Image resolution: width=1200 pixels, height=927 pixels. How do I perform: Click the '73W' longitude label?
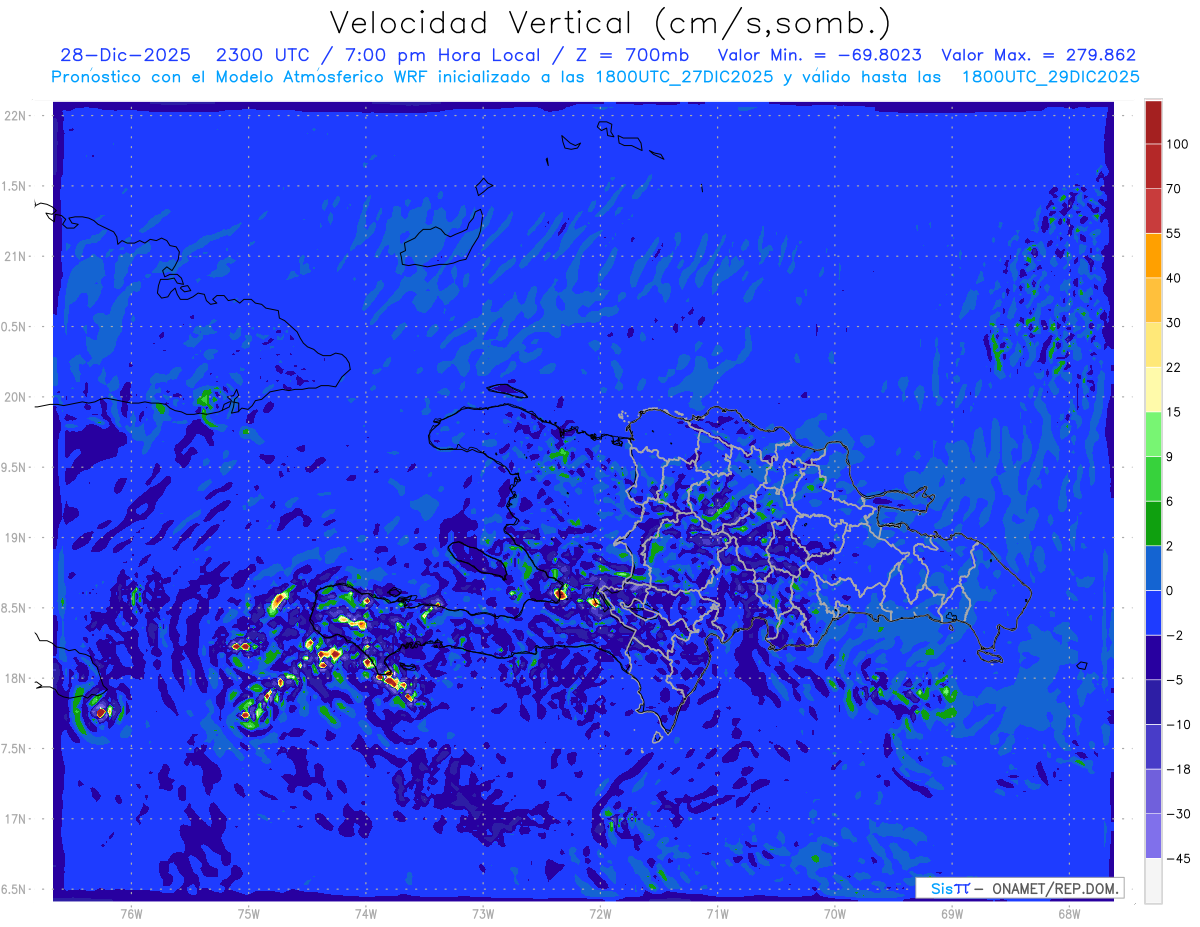click(483, 913)
